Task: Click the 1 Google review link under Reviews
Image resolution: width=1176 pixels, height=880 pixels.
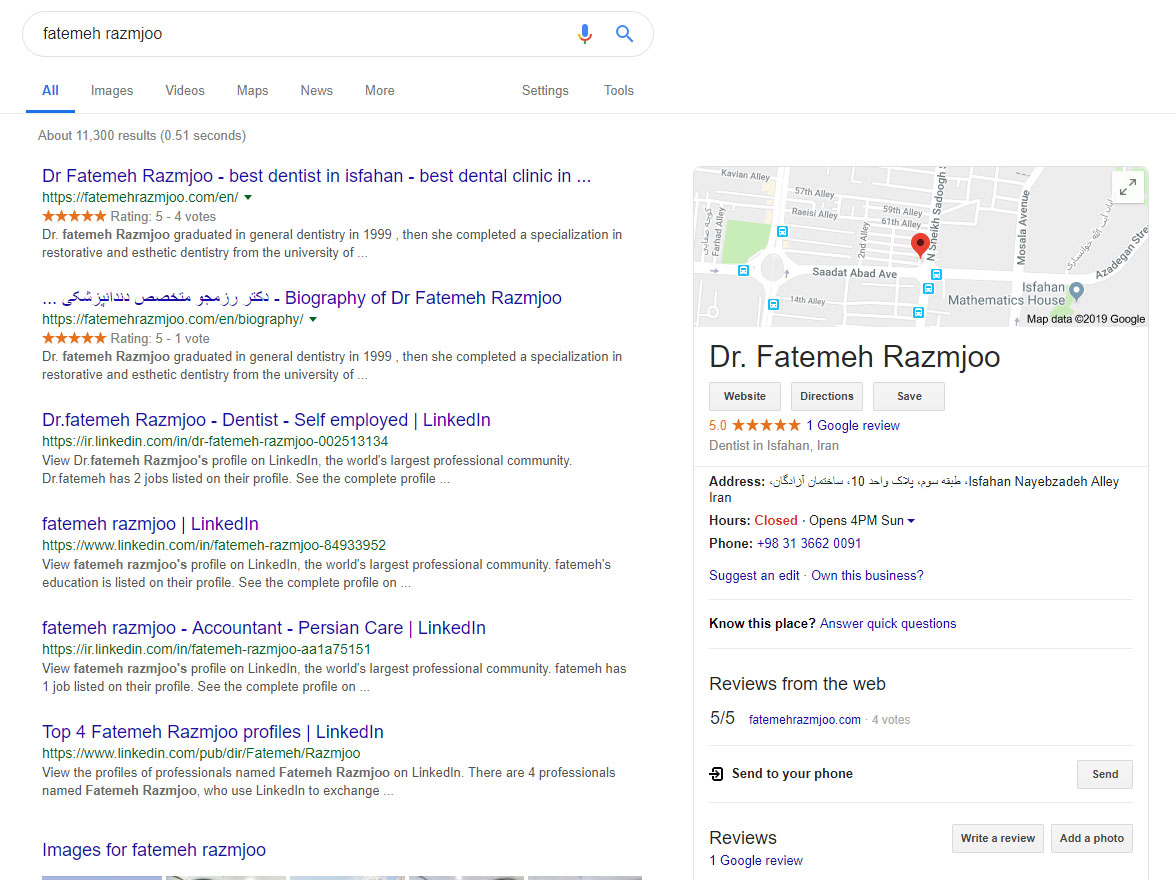Action: pyautogui.click(x=756, y=860)
